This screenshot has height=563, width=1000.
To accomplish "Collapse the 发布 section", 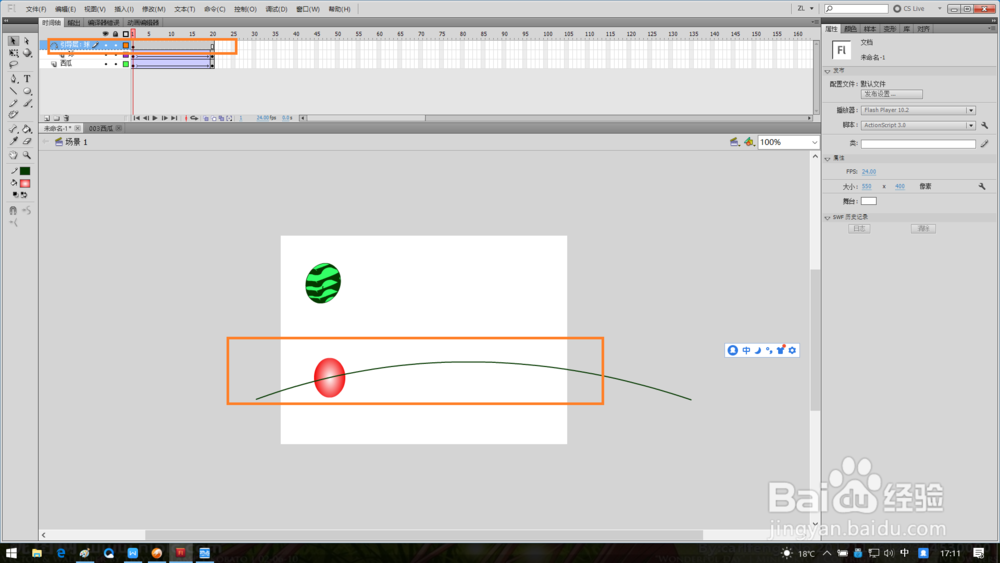I will 828,71.
